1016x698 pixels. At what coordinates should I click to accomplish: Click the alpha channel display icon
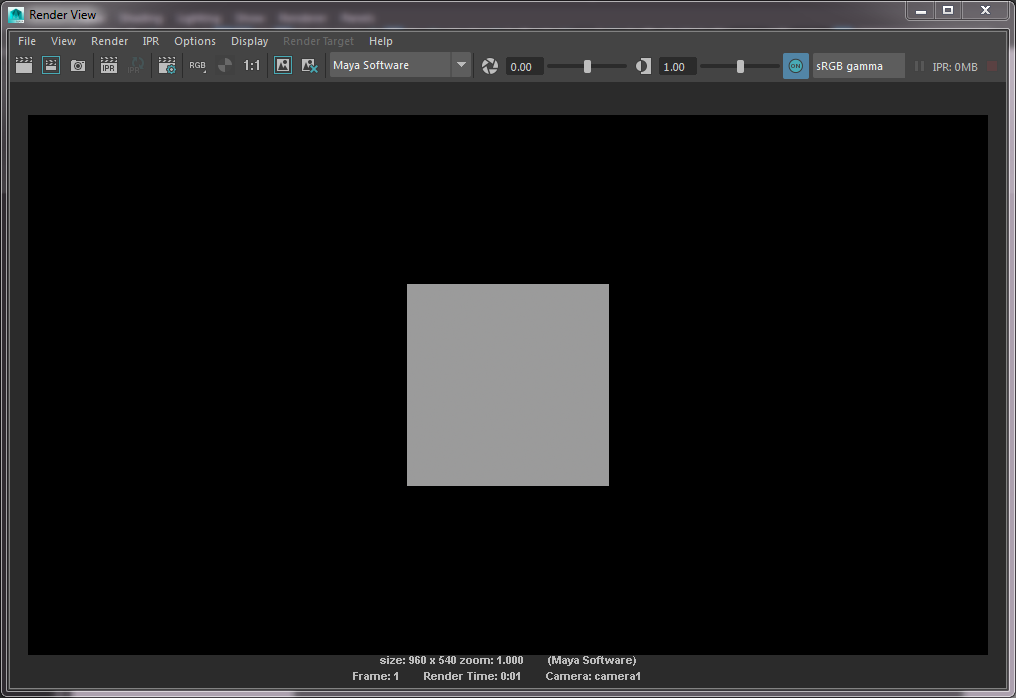pos(225,65)
